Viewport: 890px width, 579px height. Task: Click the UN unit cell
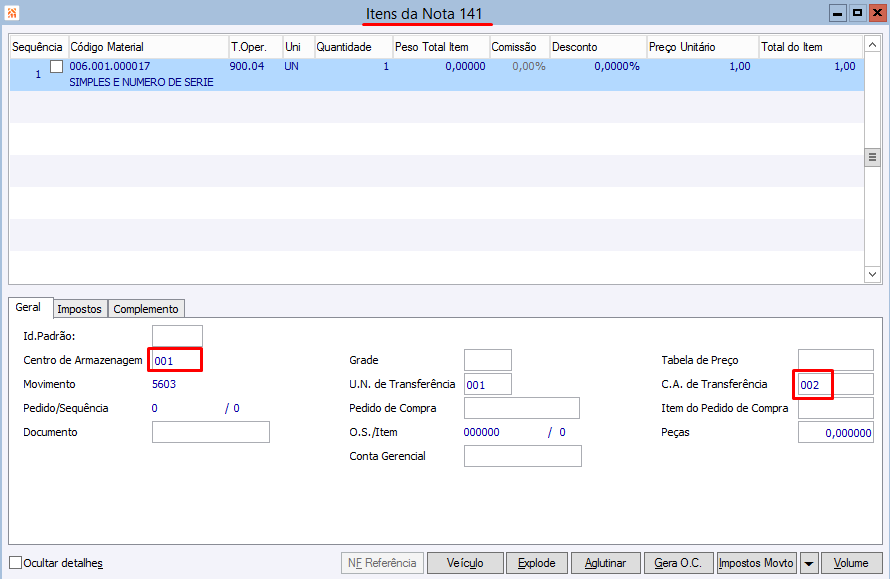(292, 66)
